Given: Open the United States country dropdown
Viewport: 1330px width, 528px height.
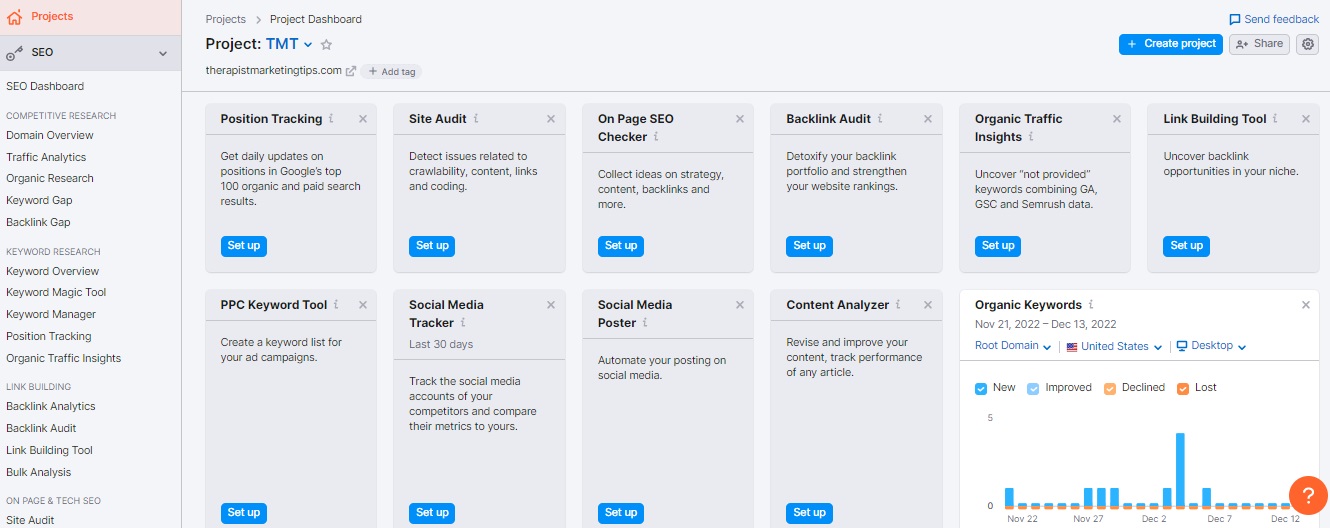Looking at the screenshot, I should point(1114,346).
